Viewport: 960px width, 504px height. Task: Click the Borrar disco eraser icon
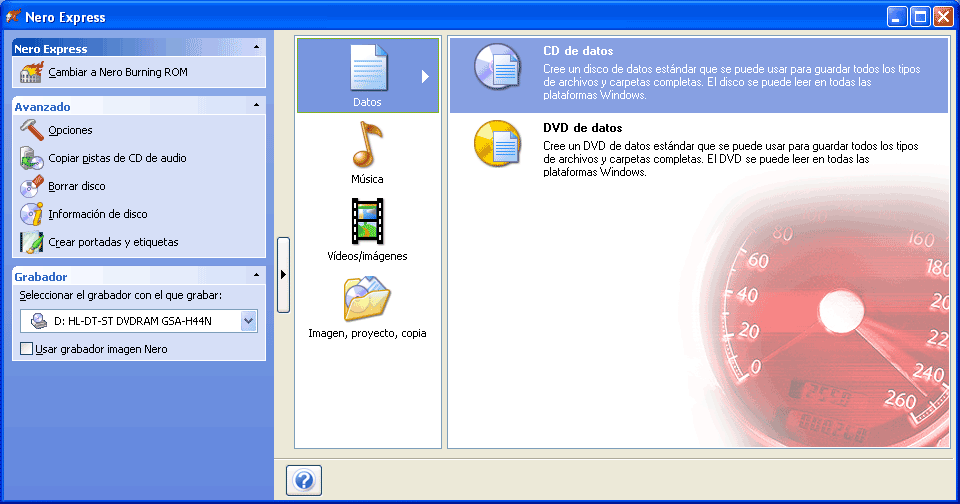coord(32,186)
